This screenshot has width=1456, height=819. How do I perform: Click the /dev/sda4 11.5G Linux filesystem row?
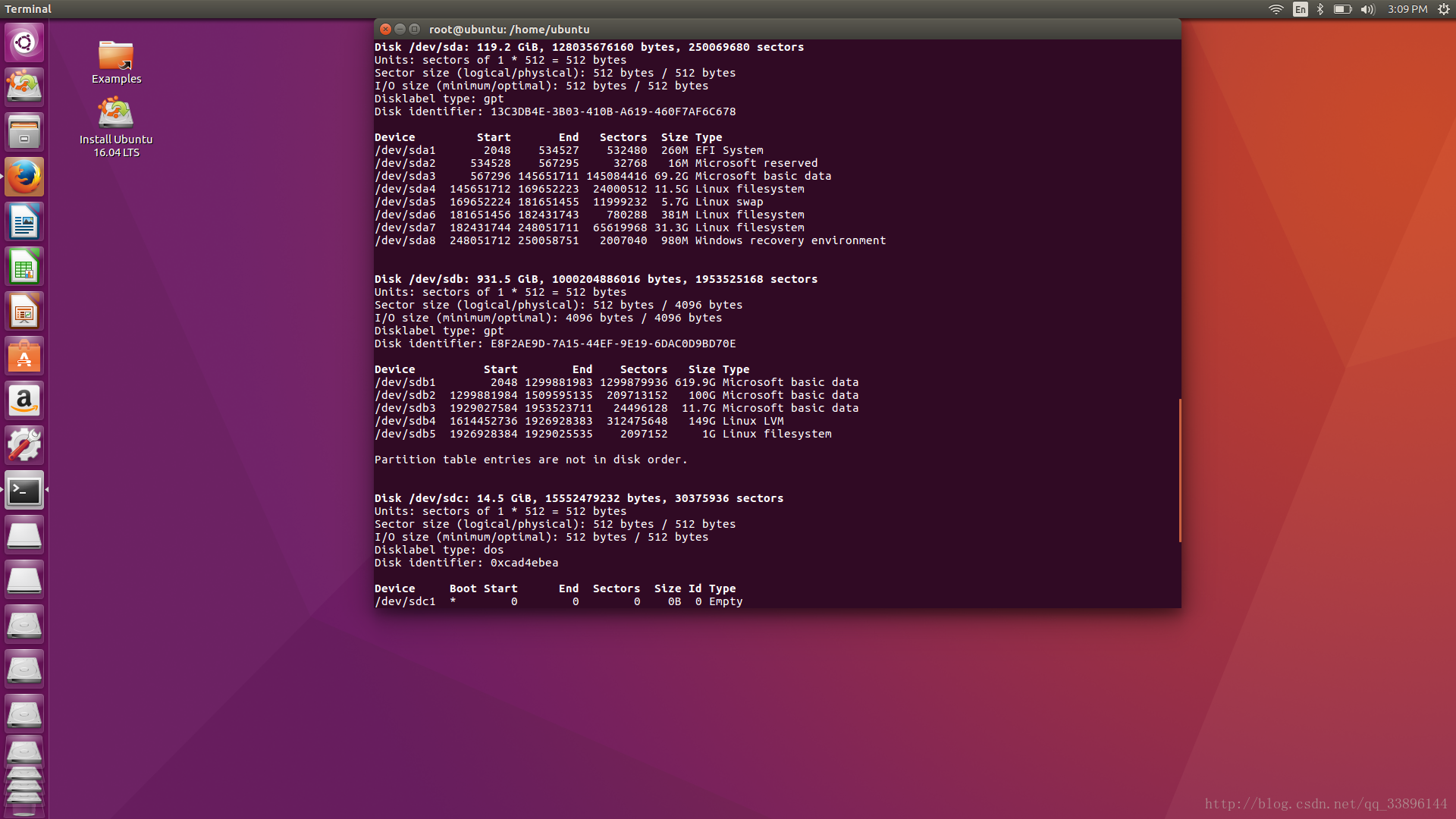[589, 189]
